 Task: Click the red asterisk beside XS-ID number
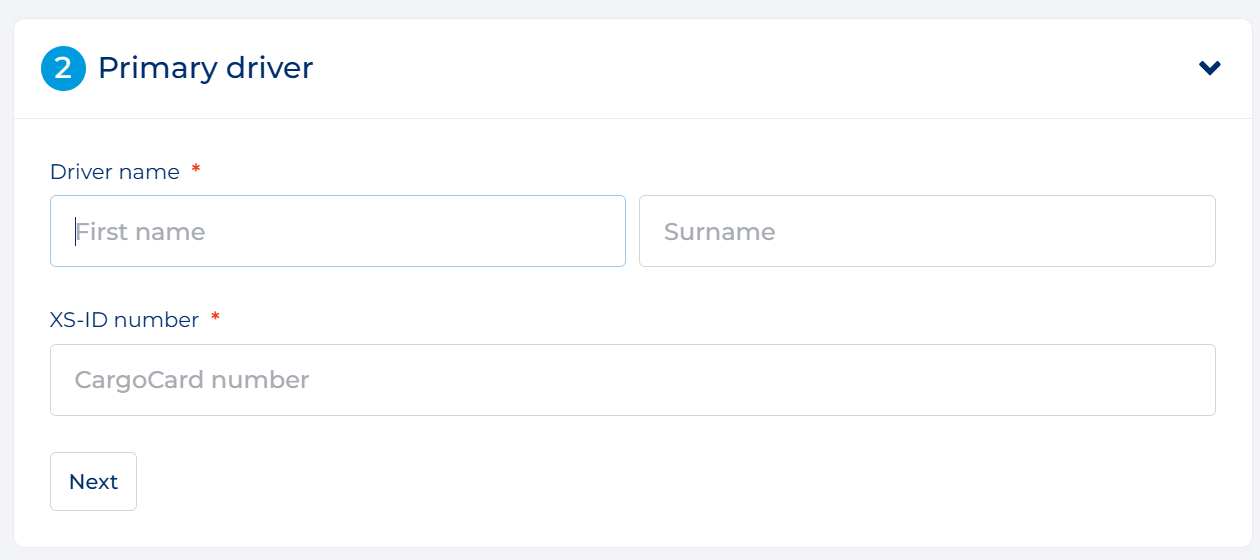tap(215, 317)
